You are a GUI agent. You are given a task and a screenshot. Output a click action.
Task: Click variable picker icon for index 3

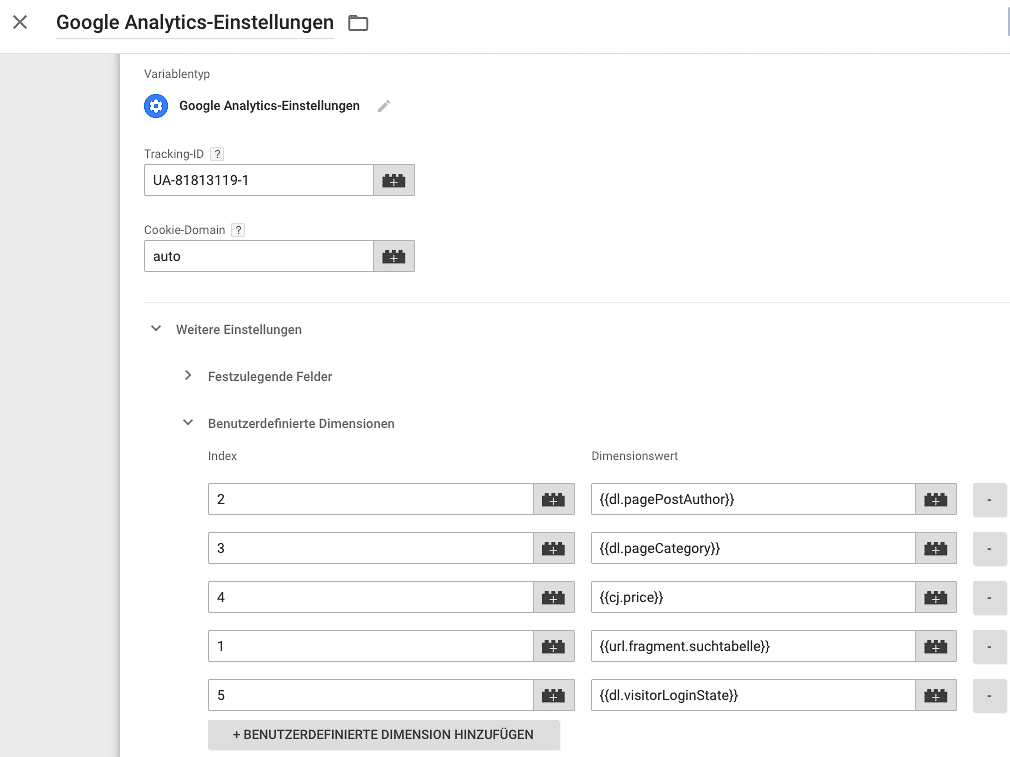pyautogui.click(x=553, y=548)
